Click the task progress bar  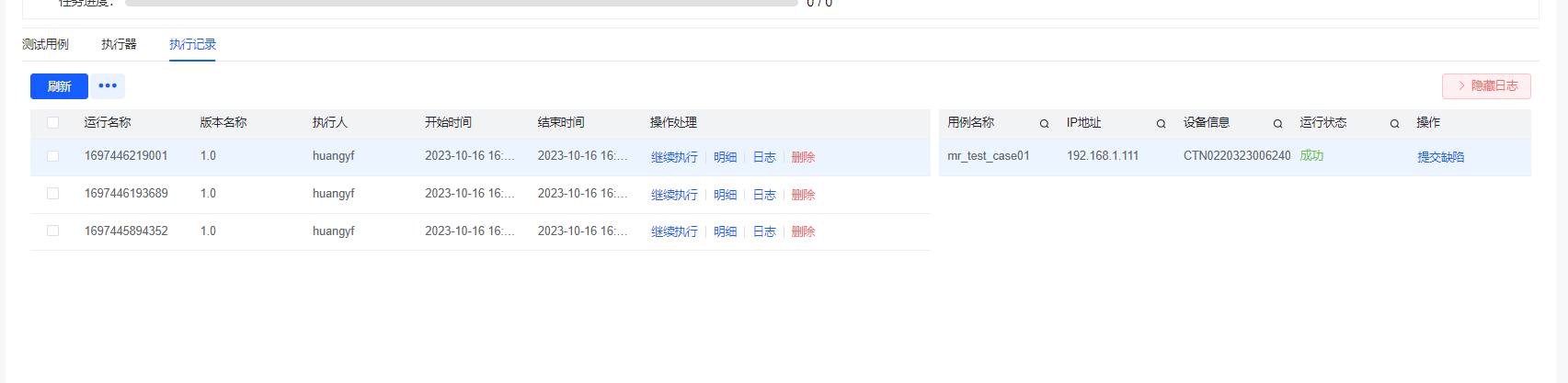click(x=461, y=4)
